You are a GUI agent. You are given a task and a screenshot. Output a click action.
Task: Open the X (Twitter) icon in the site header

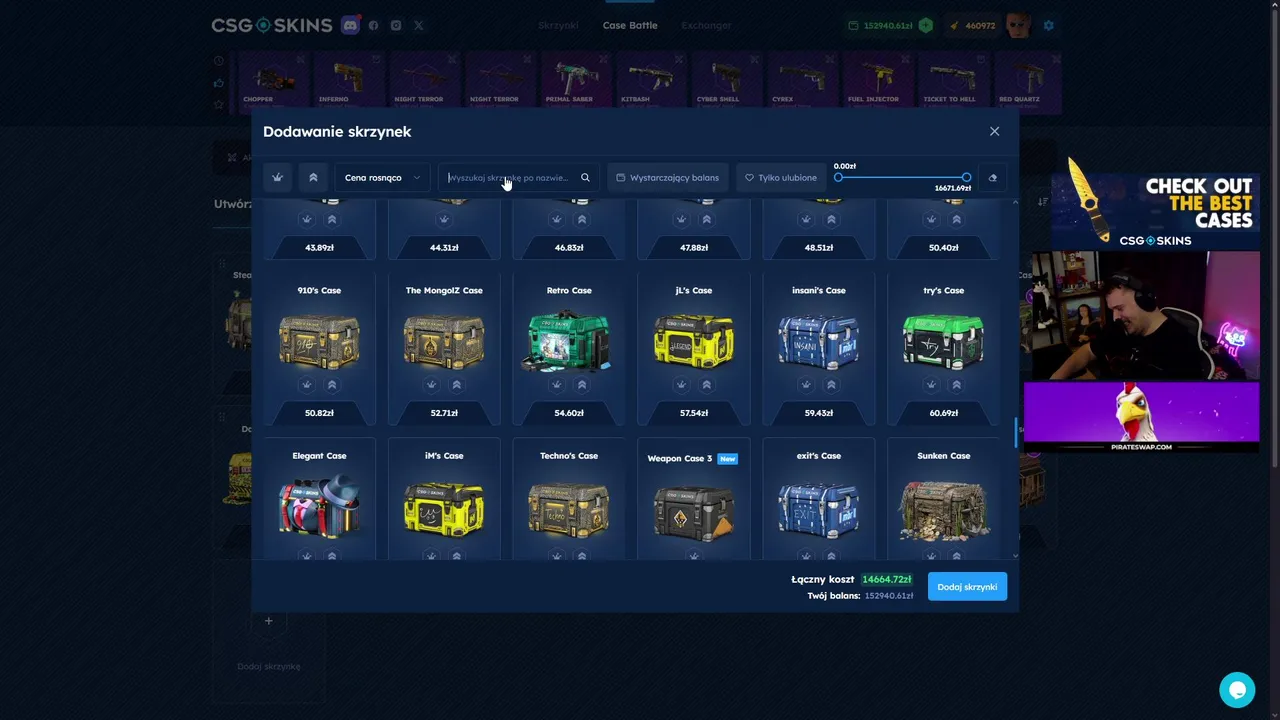(419, 25)
